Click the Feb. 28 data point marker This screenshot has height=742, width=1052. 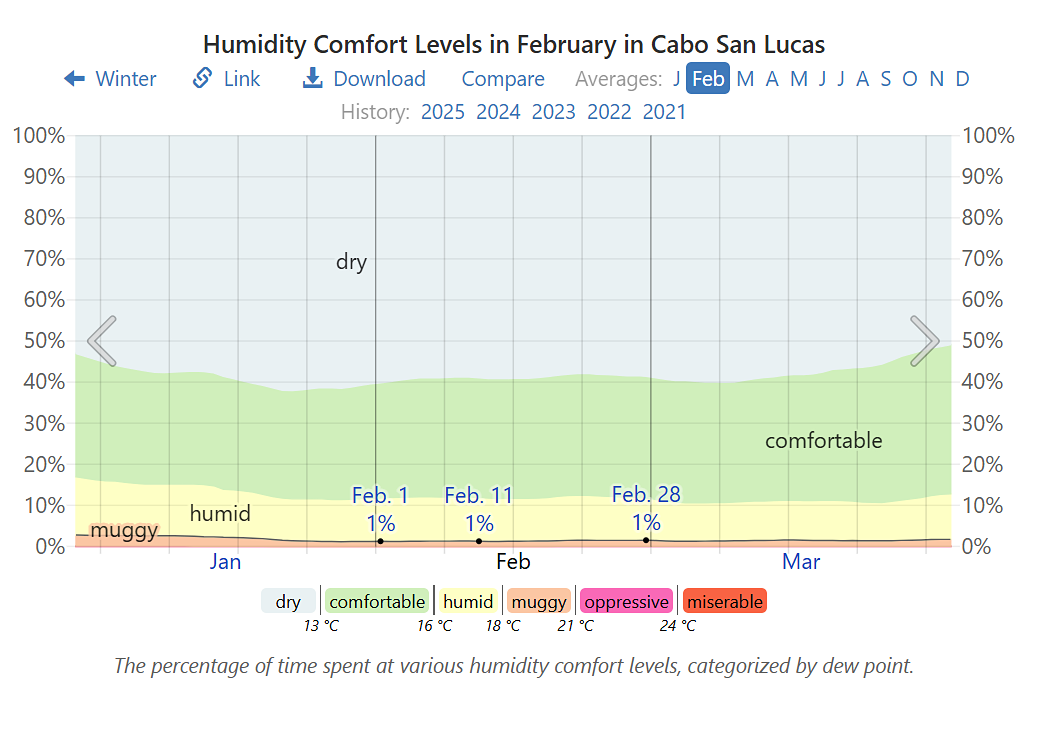click(647, 540)
